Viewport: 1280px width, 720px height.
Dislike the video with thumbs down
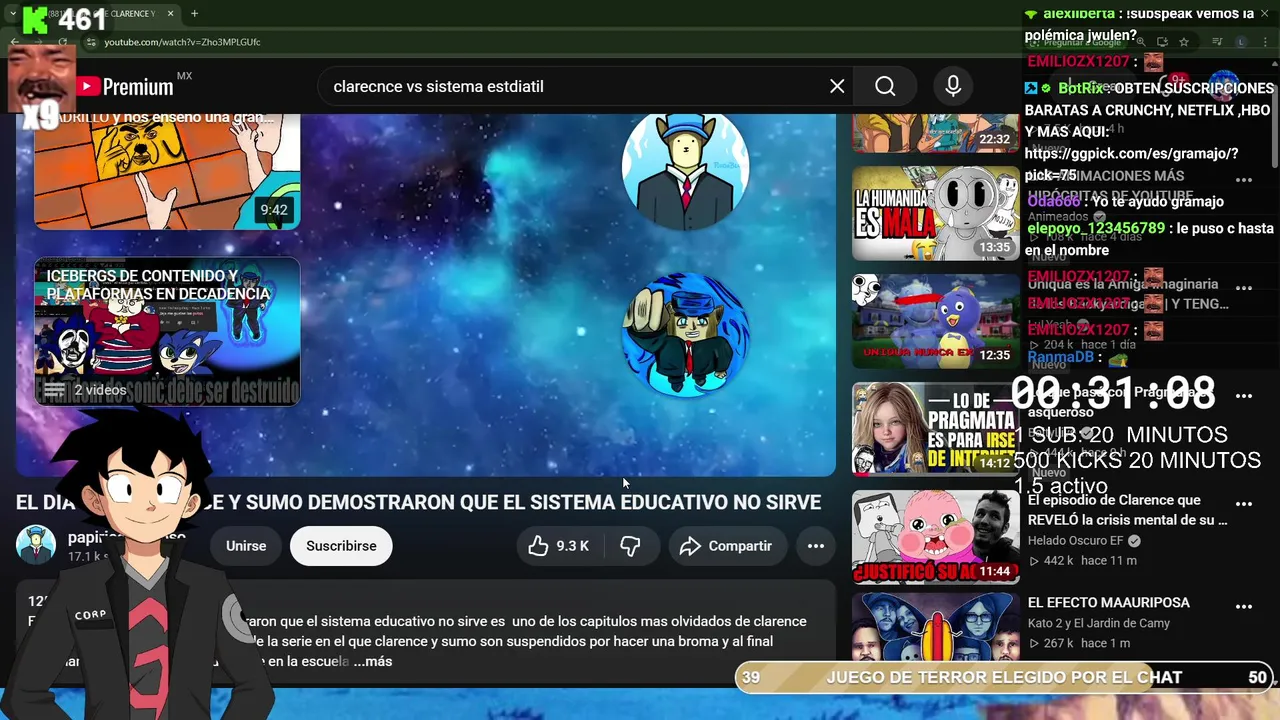(630, 546)
